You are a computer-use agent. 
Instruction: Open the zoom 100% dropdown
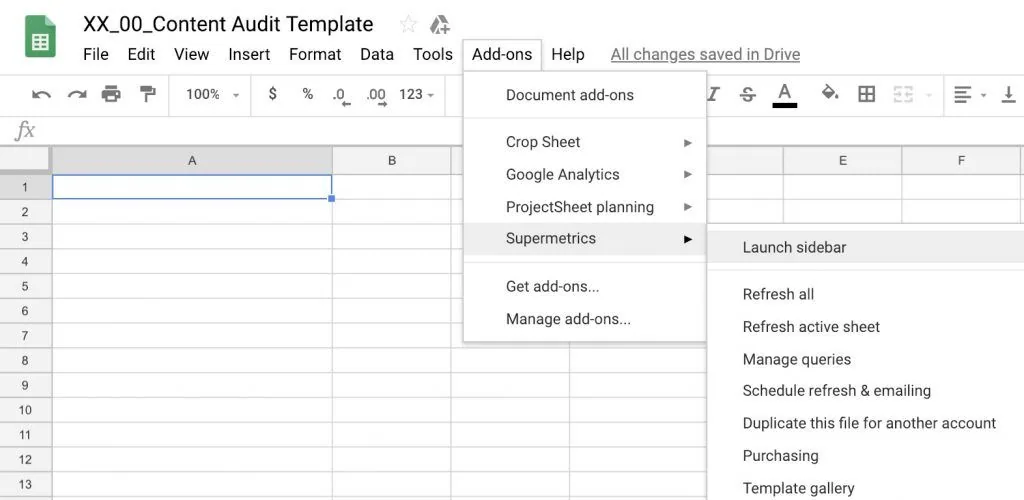(212, 95)
